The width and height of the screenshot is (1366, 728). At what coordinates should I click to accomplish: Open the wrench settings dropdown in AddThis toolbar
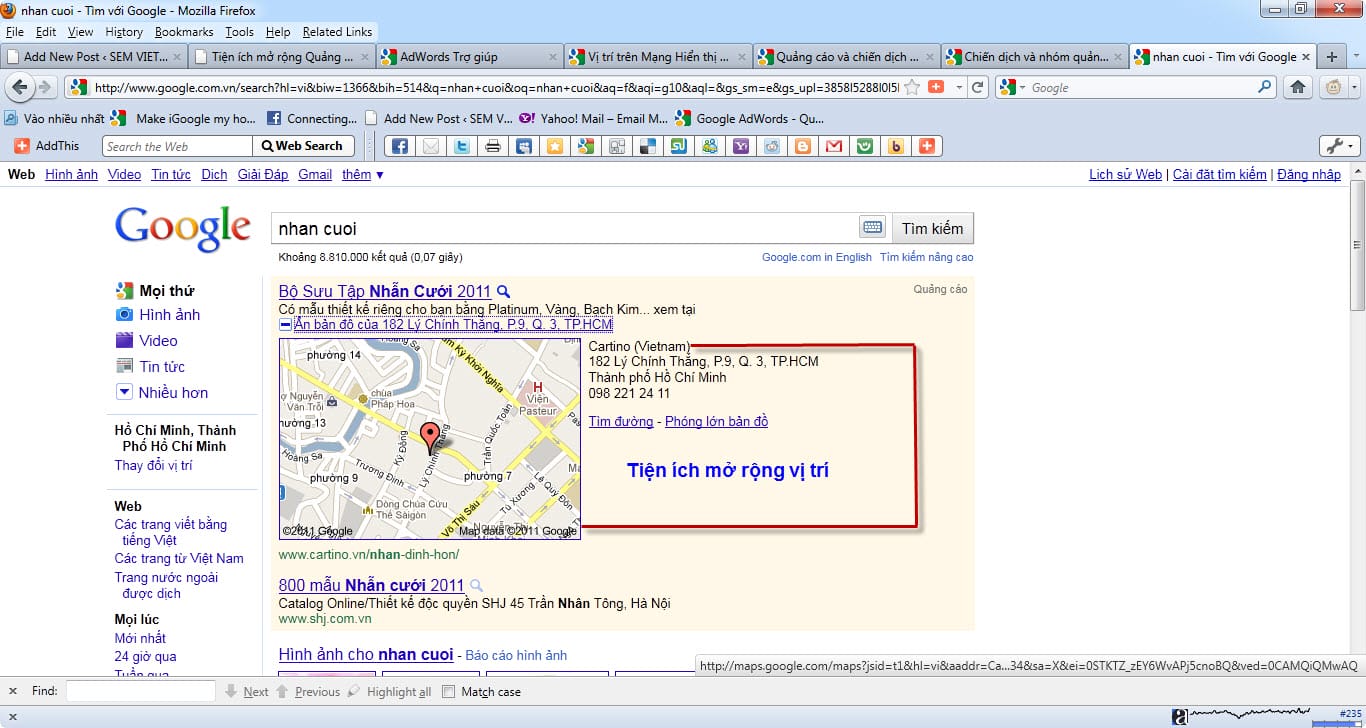[1340, 146]
